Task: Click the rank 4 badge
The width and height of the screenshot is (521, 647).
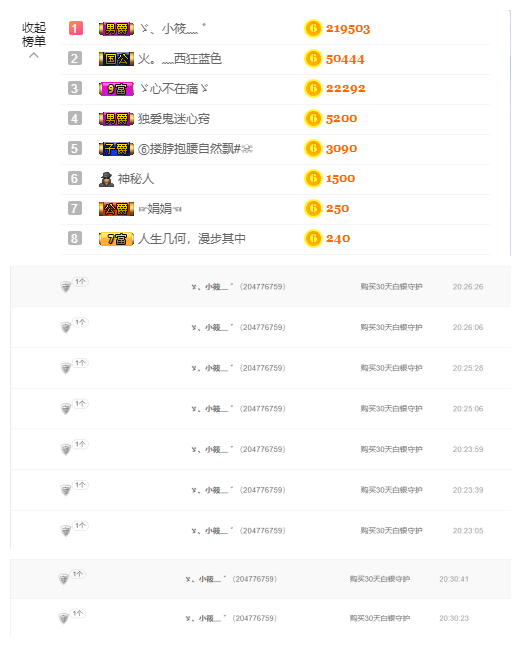Action: tap(75, 118)
